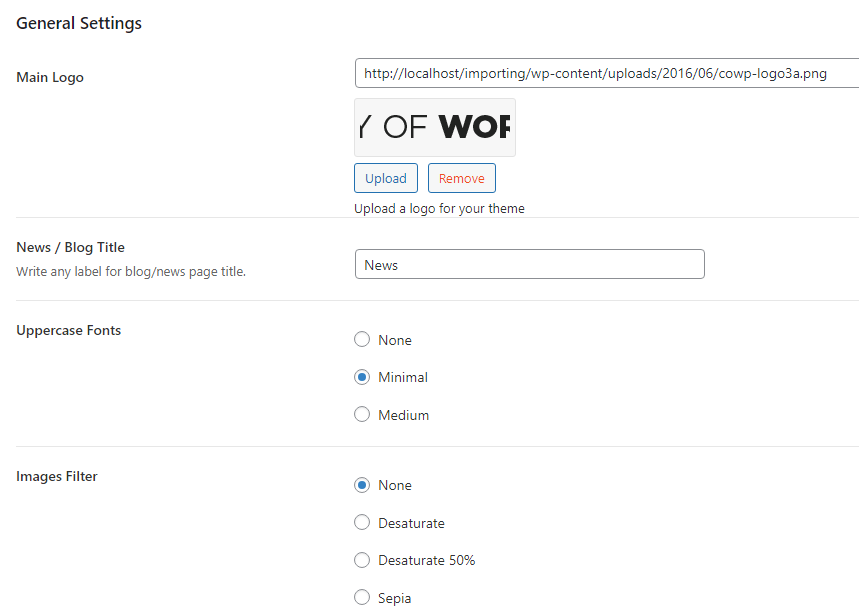859x614 pixels.
Task: Click the Sepia label text
Action: click(394, 598)
